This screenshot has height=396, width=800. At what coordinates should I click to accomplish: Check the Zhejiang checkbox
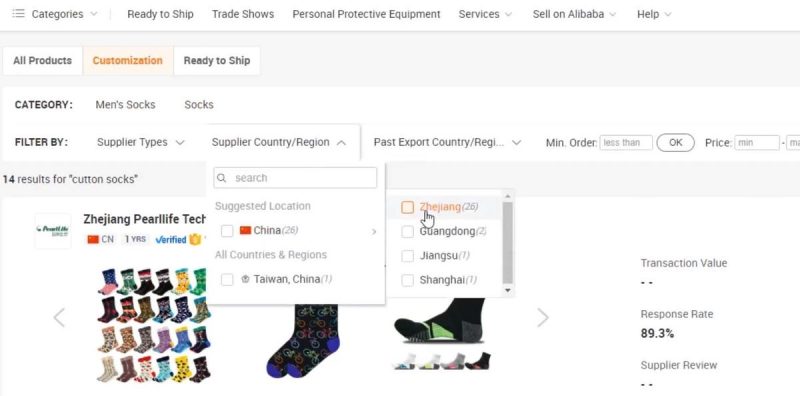point(408,207)
